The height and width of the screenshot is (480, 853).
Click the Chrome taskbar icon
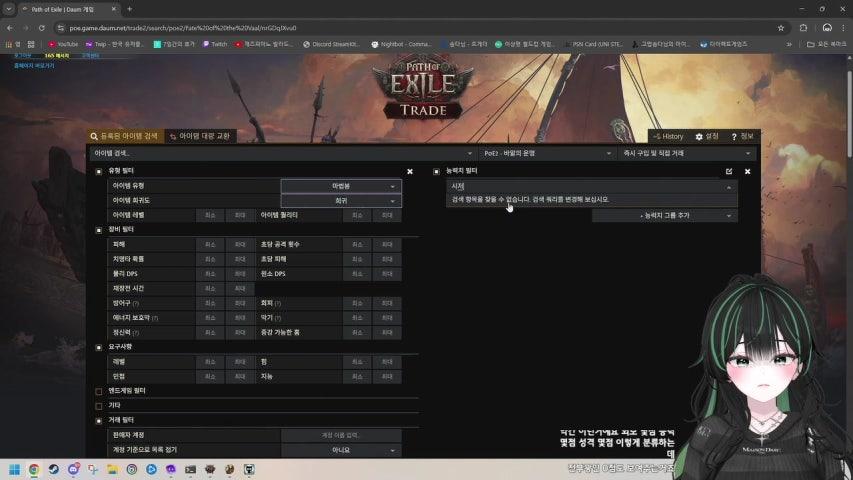(x=34, y=469)
